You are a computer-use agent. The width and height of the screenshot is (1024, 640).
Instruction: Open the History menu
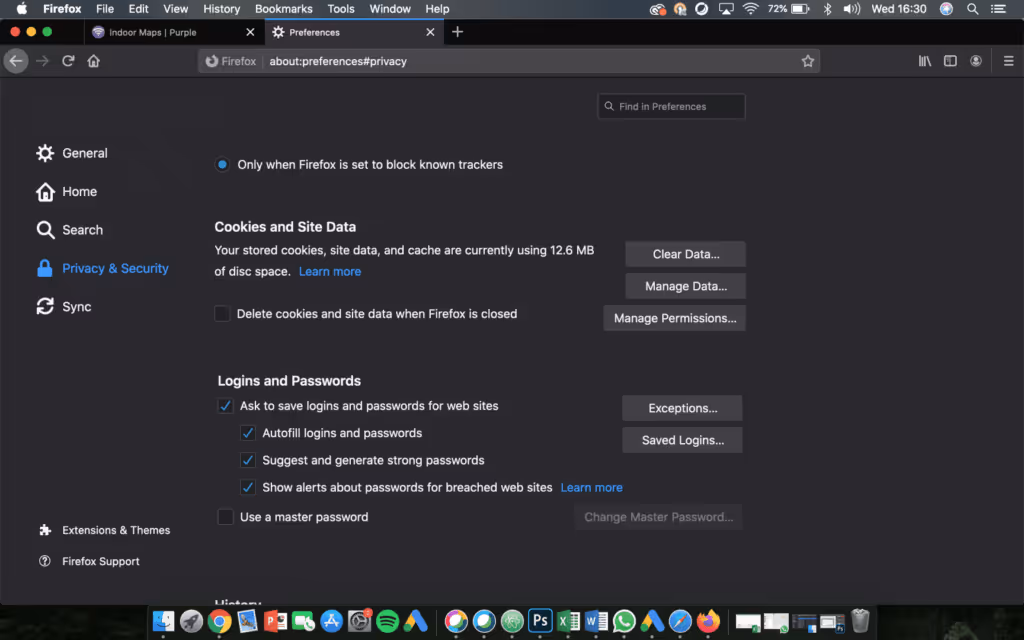[x=221, y=9]
